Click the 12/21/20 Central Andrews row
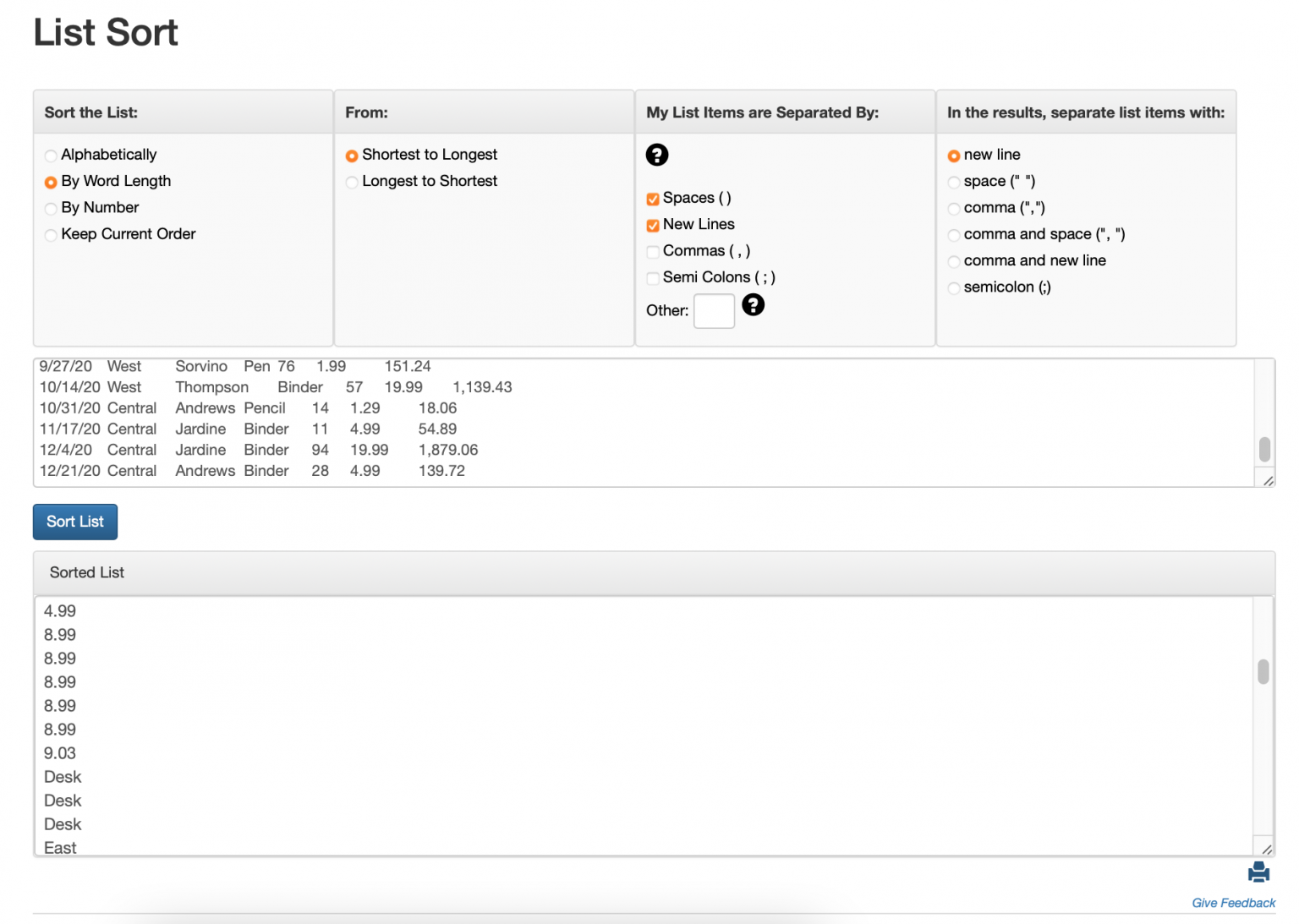This screenshot has width=1299, height=924. point(252,471)
